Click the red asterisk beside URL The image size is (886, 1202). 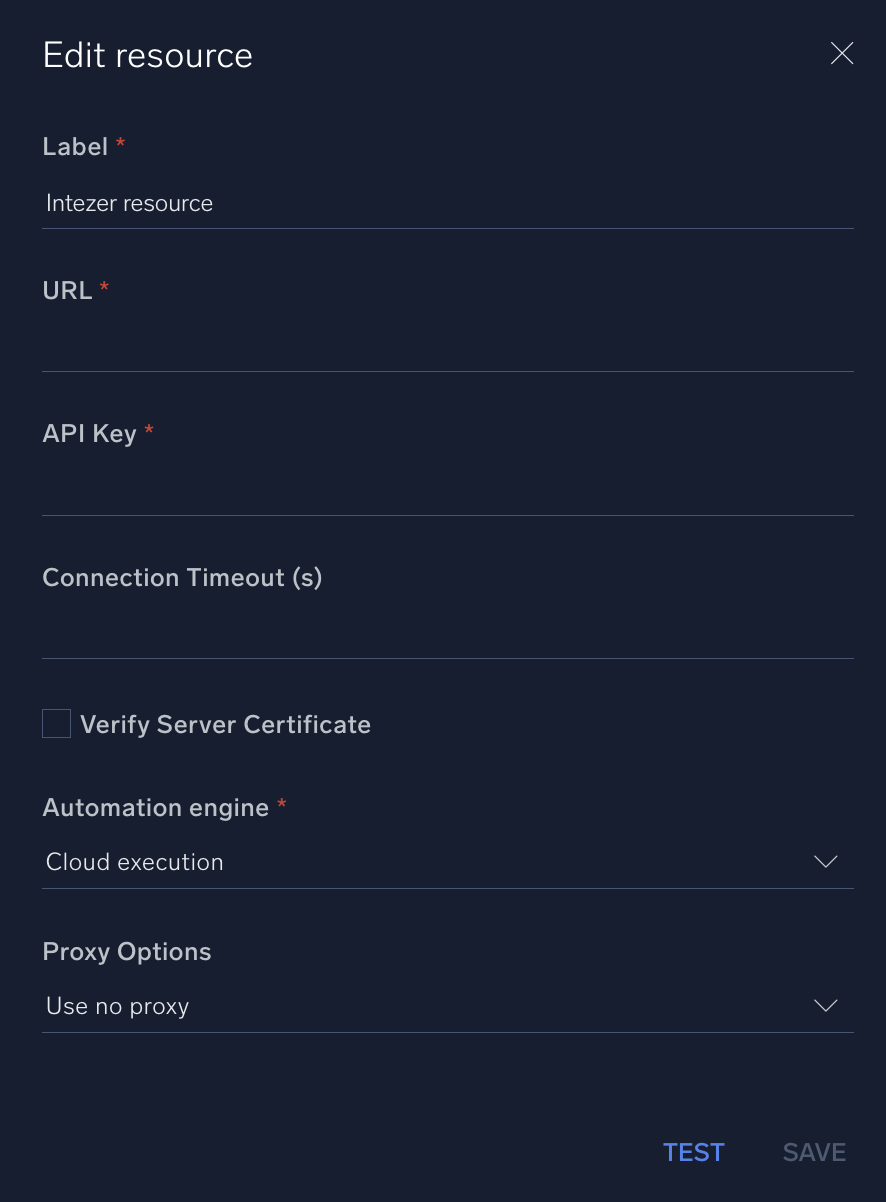pos(104,285)
